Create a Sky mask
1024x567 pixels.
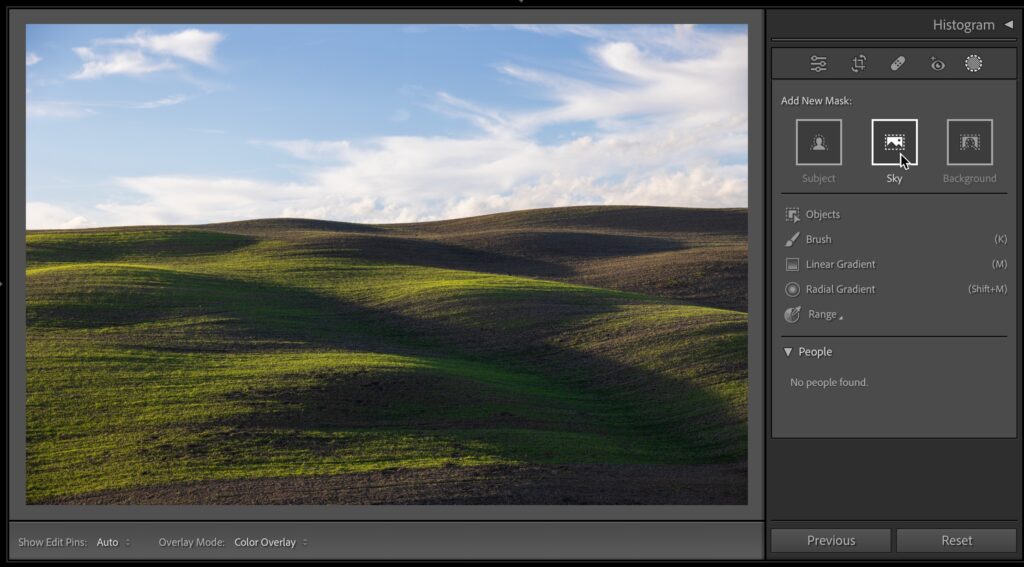tap(894, 142)
